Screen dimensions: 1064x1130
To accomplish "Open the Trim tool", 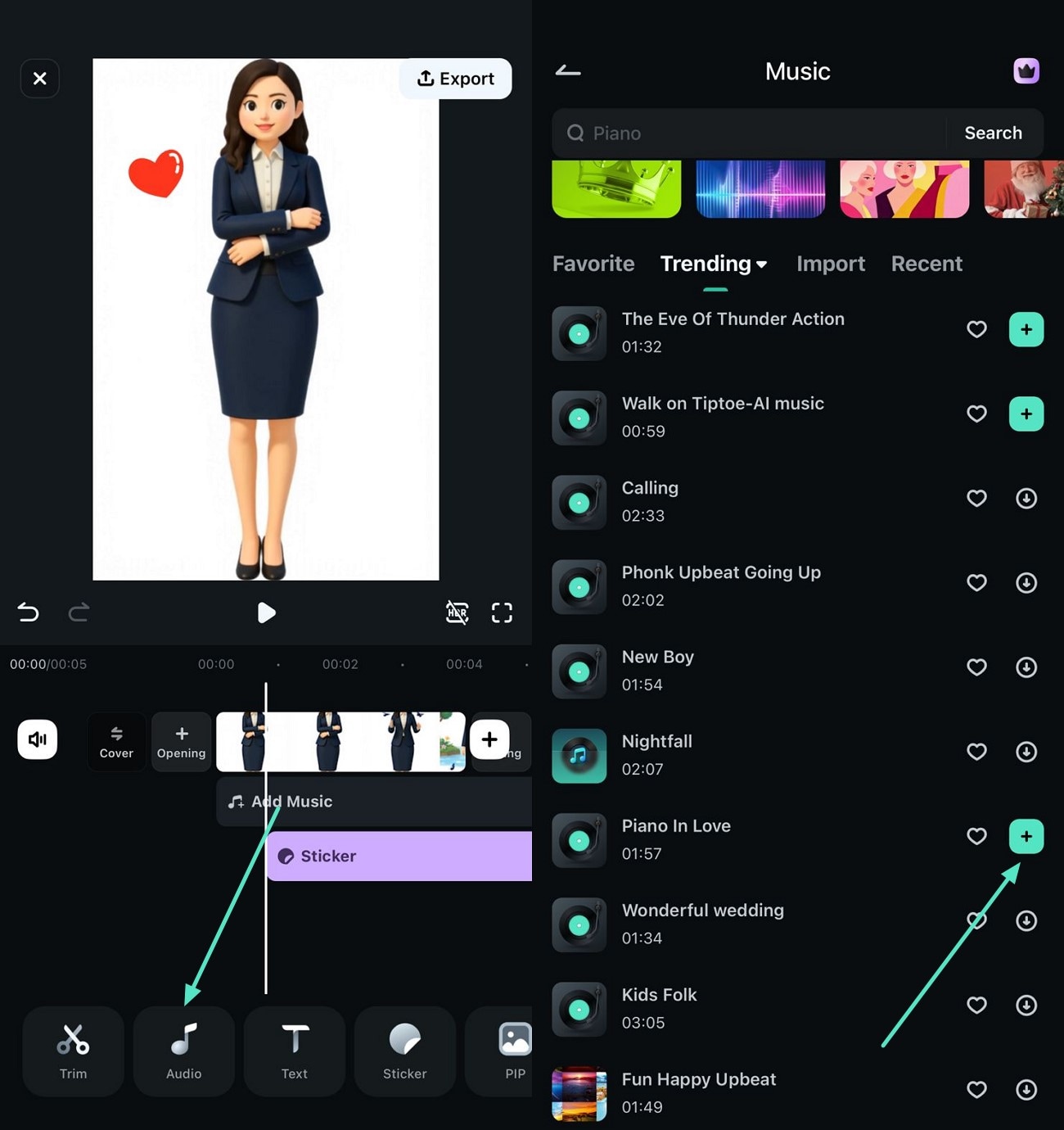I will click(73, 1051).
